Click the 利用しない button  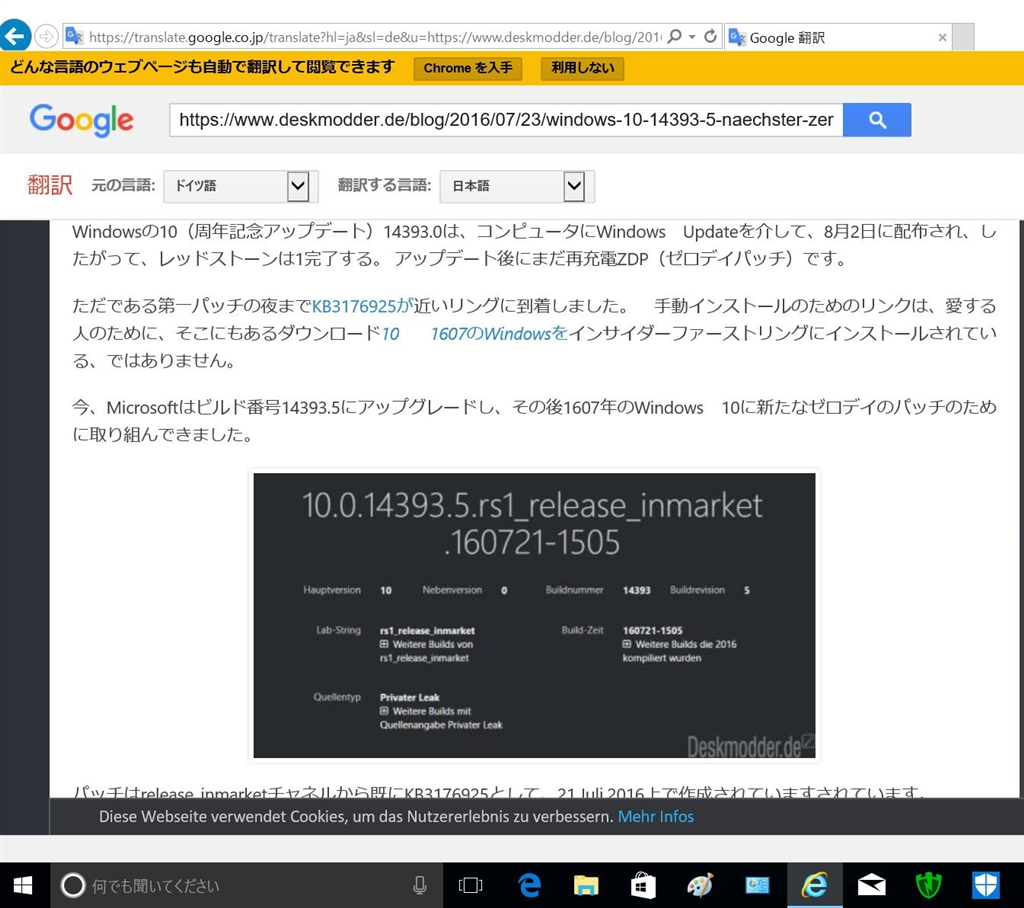click(x=582, y=68)
